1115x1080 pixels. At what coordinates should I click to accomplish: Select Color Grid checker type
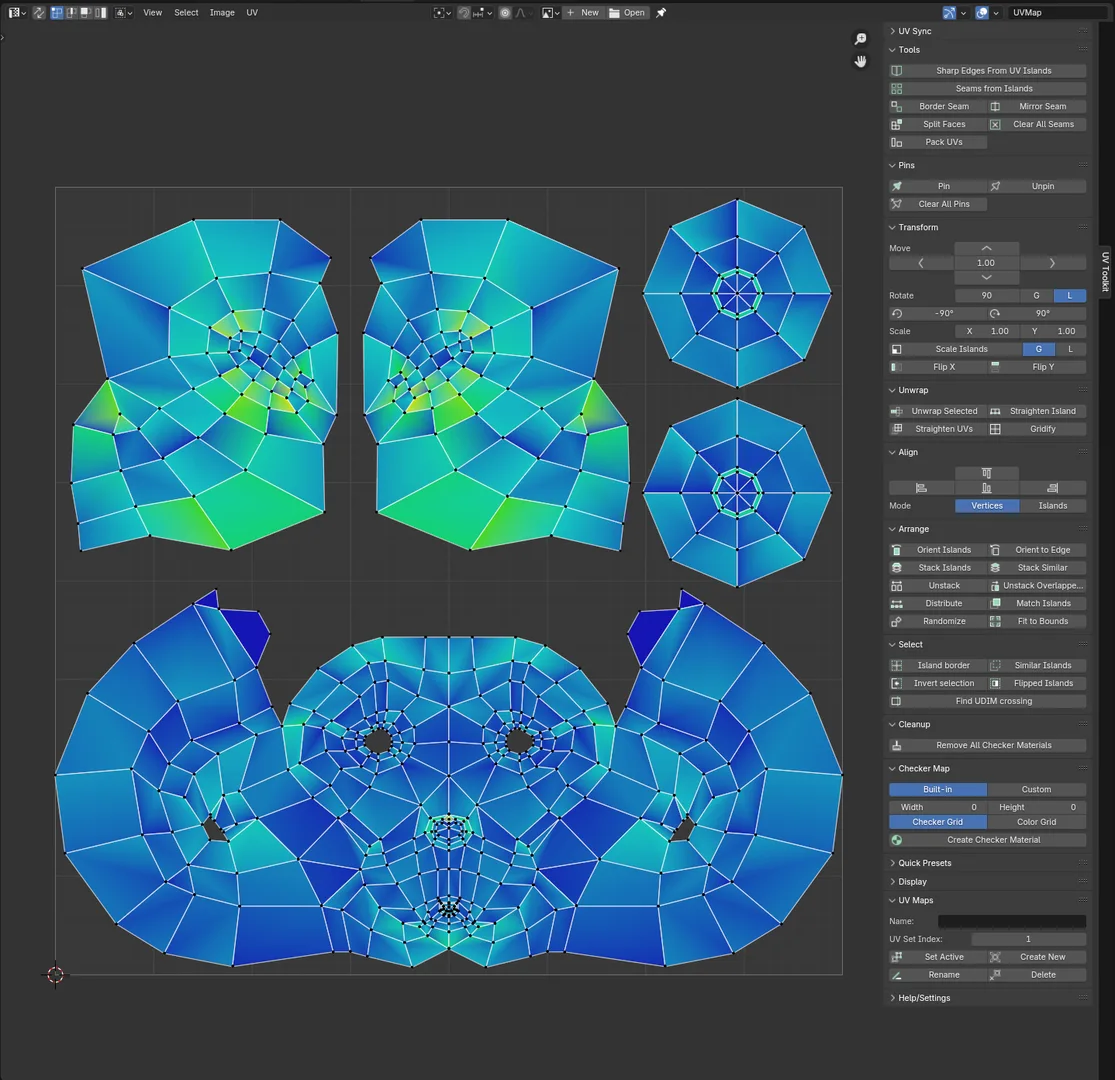pos(1036,822)
